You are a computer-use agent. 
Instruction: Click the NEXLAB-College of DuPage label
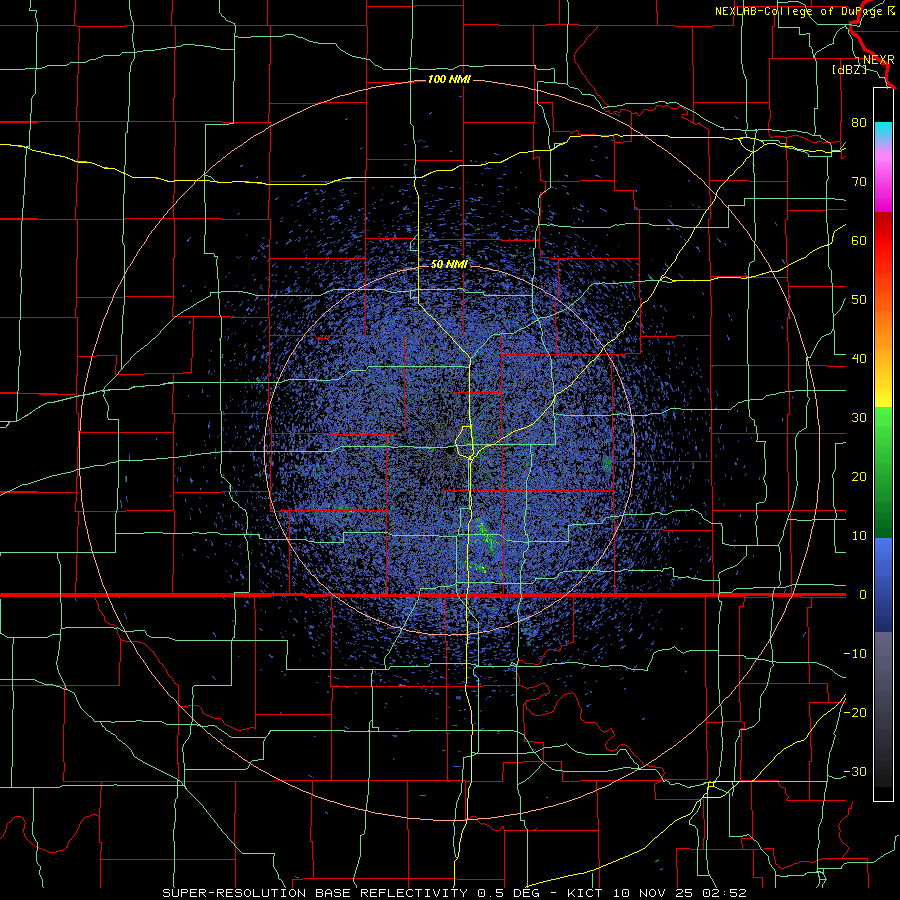coord(804,11)
